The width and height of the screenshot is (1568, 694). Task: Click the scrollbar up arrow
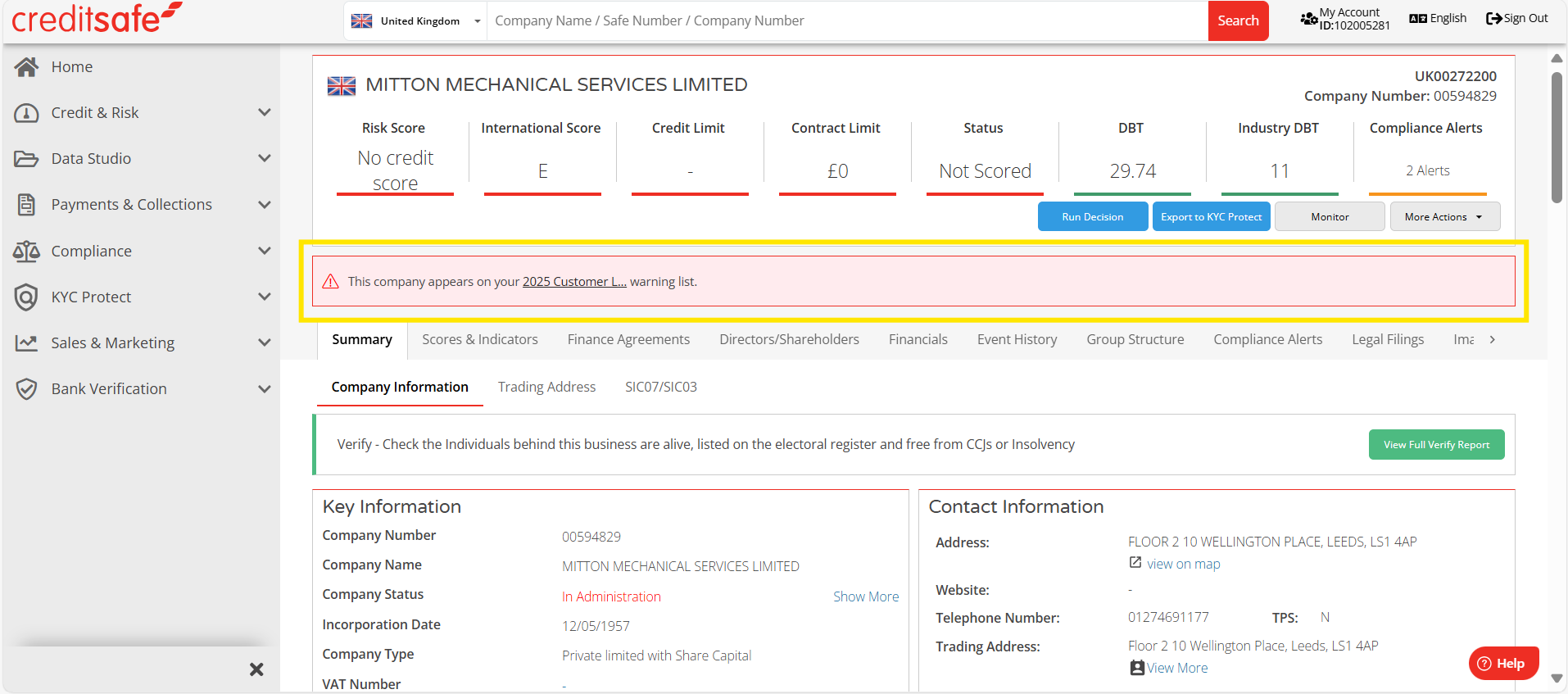1557,58
